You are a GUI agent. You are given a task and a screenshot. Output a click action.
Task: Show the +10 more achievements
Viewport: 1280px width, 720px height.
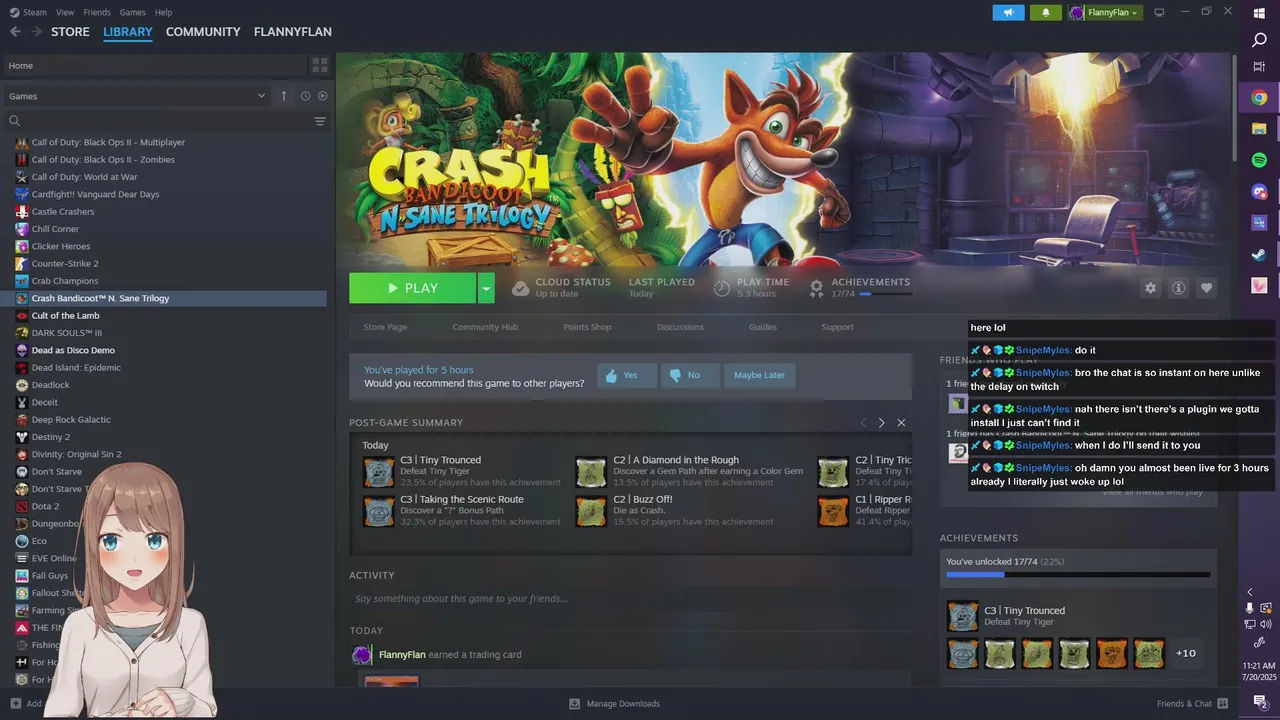pos(1185,653)
